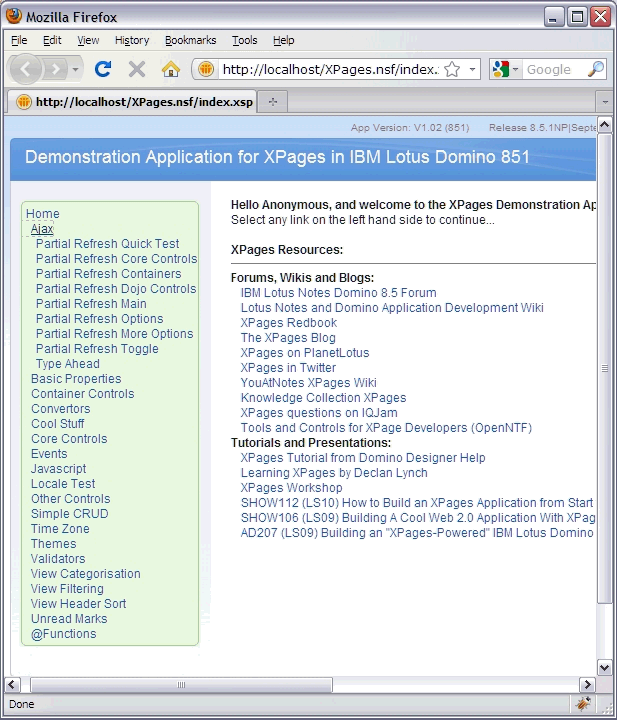This screenshot has height=720, width=617.
Task: Click the Stop loading X icon
Action: coord(137,69)
